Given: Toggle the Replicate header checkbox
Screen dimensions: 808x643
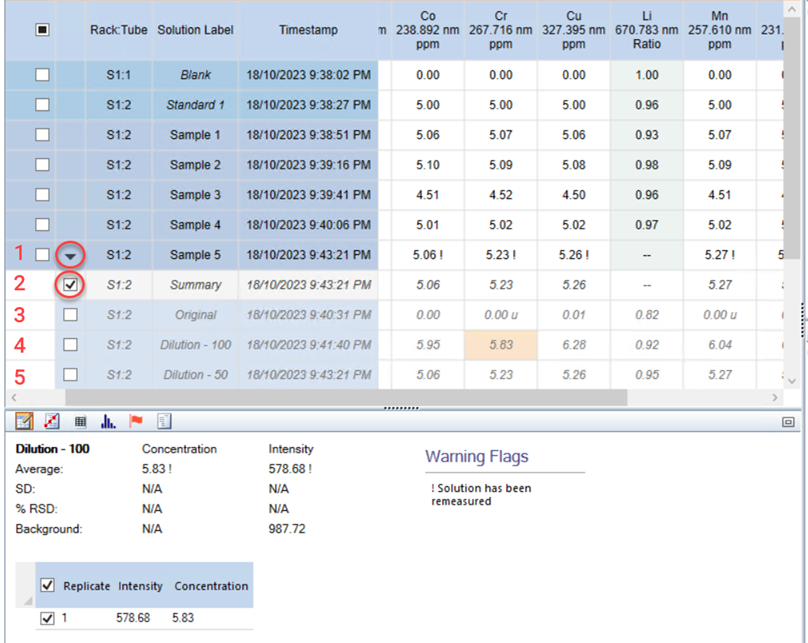Looking at the screenshot, I should [x=47, y=585].
